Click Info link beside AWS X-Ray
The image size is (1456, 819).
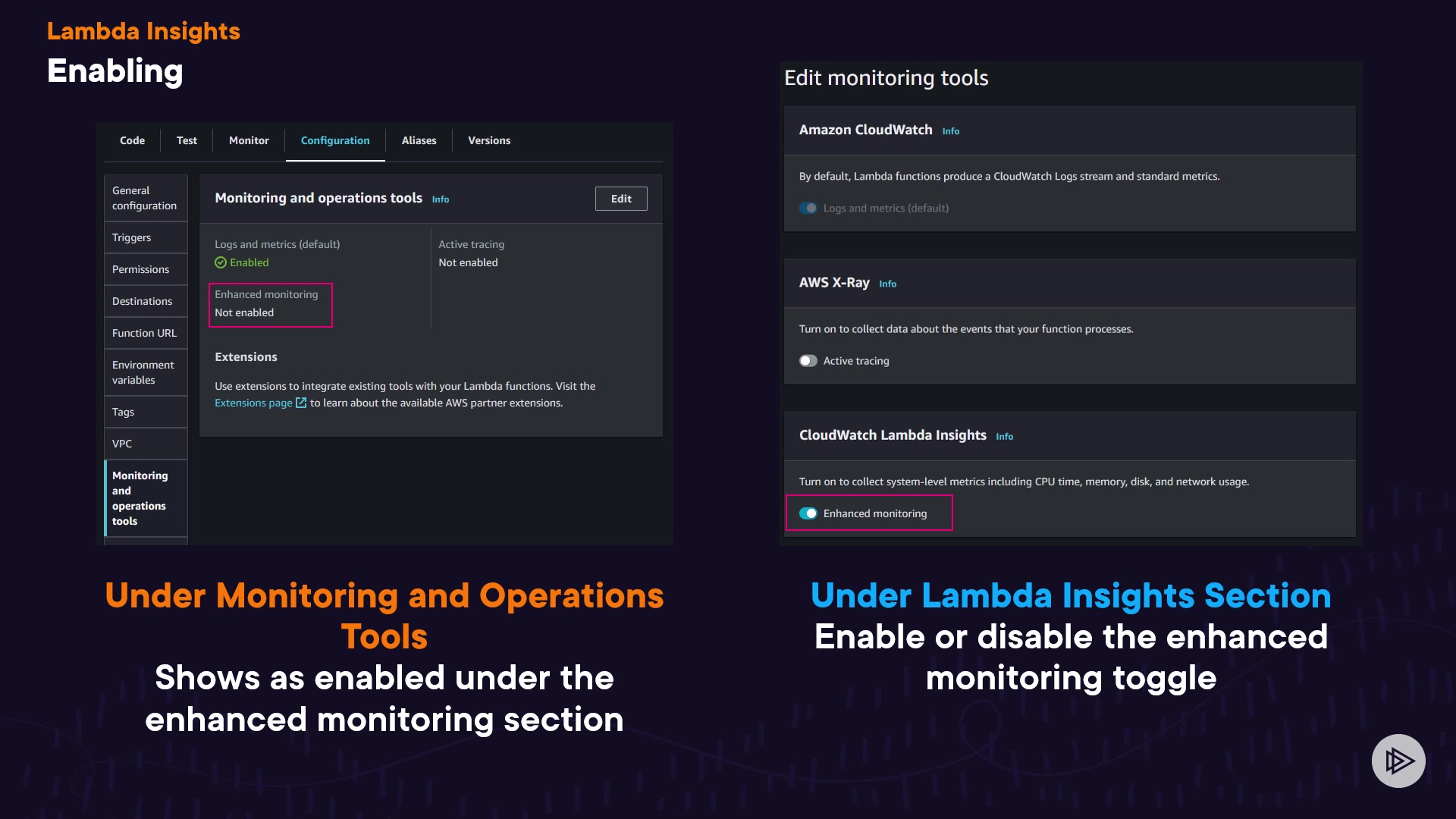887,284
